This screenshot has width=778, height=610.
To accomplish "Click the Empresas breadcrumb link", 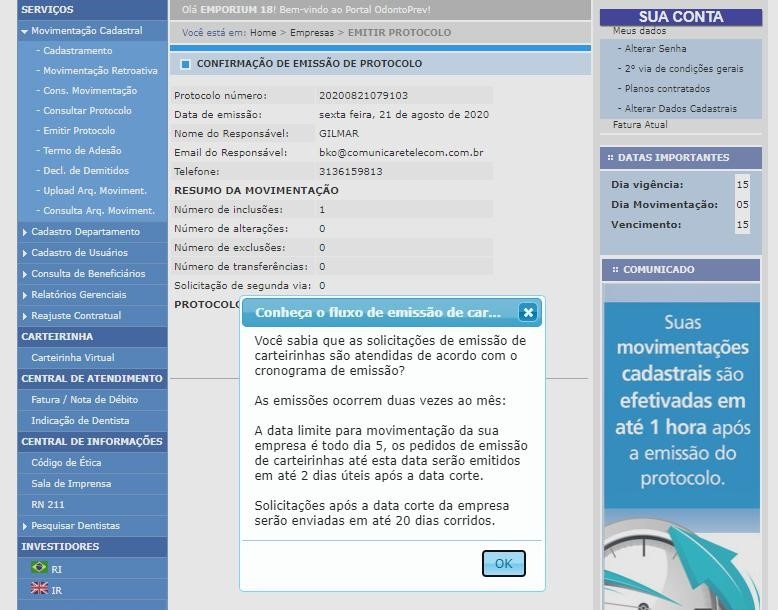I will coord(312,33).
